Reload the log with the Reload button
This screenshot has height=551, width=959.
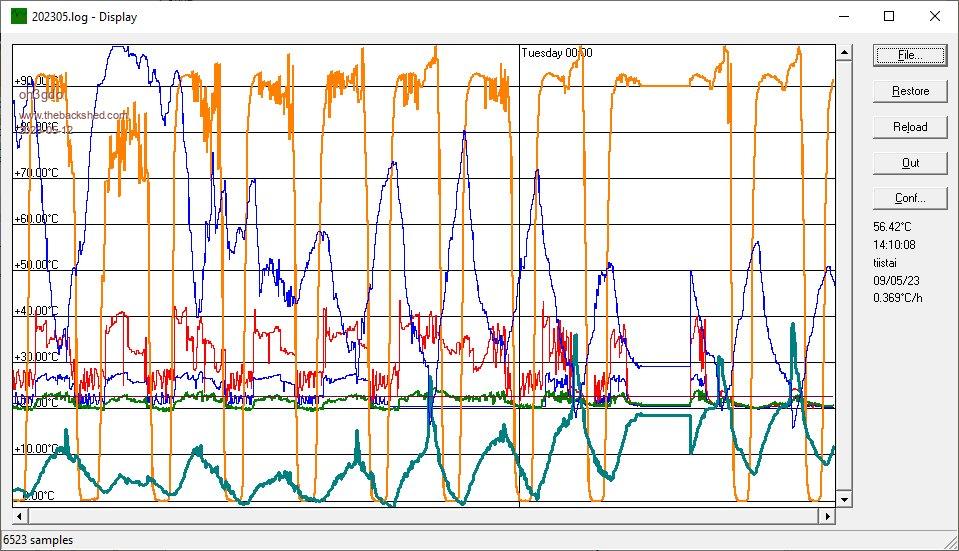pos(909,127)
